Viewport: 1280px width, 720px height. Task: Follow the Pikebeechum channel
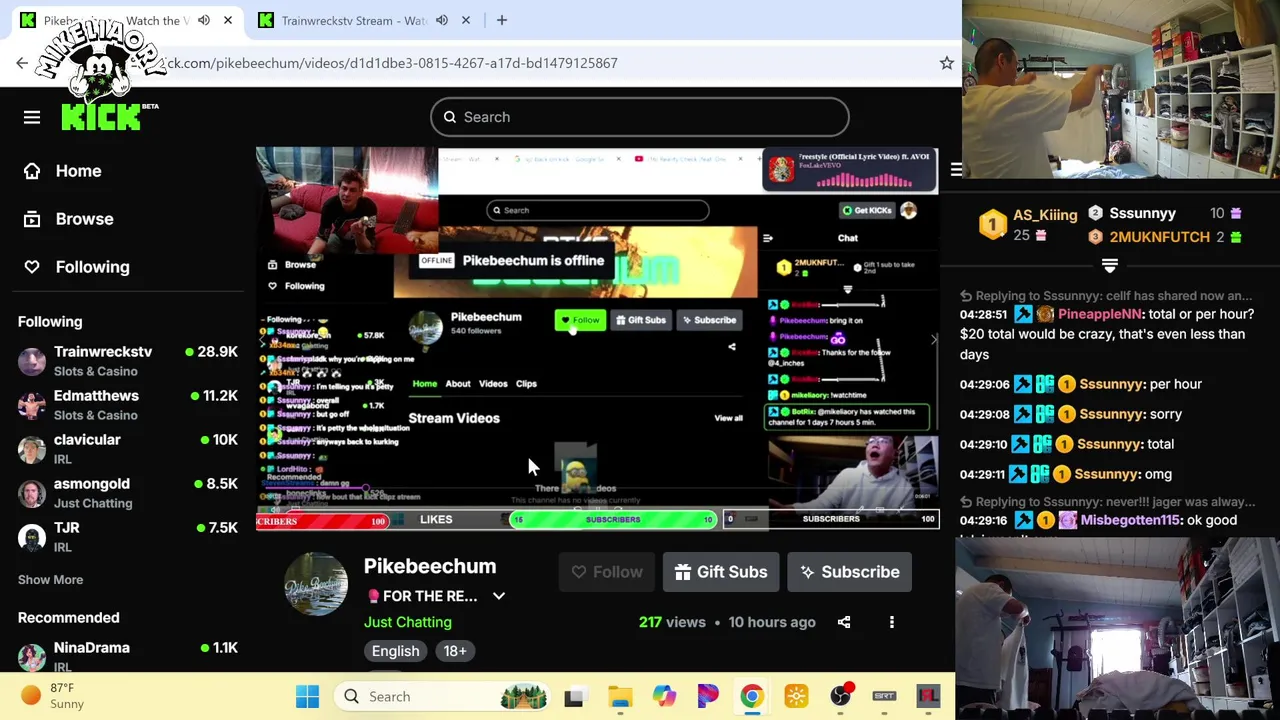pyautogui.click(x=607, y=572)
